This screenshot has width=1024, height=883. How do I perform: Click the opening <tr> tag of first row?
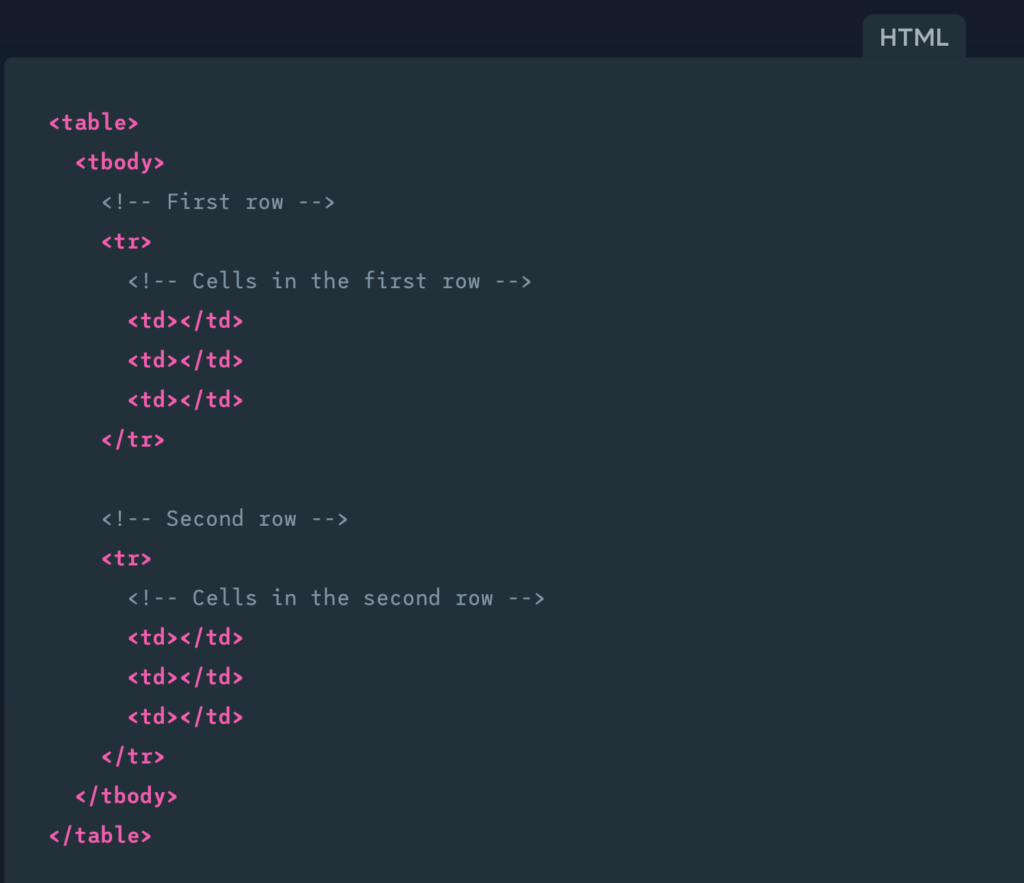point(126,242)
